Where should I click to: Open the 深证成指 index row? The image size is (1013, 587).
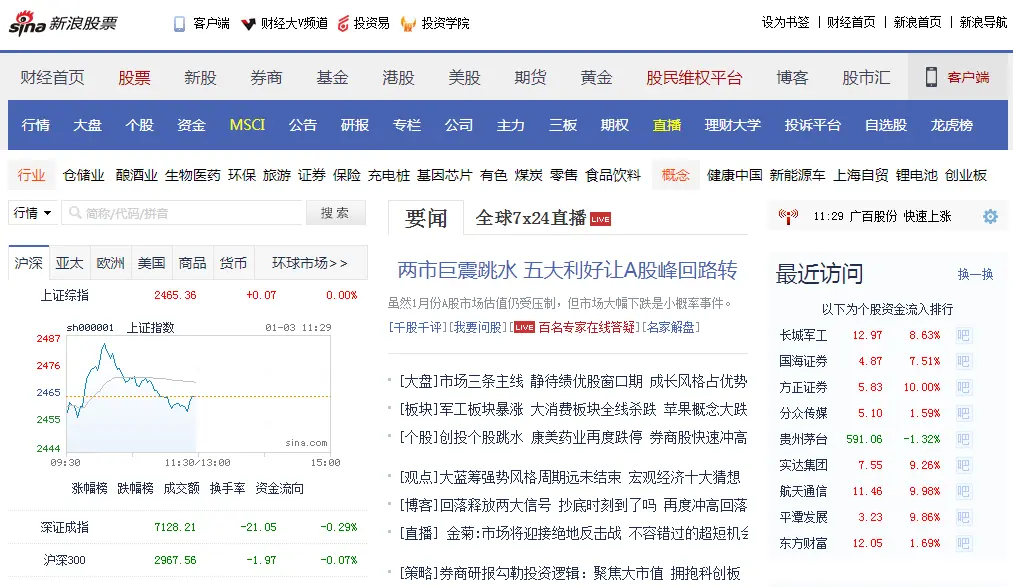pos(187,527)
